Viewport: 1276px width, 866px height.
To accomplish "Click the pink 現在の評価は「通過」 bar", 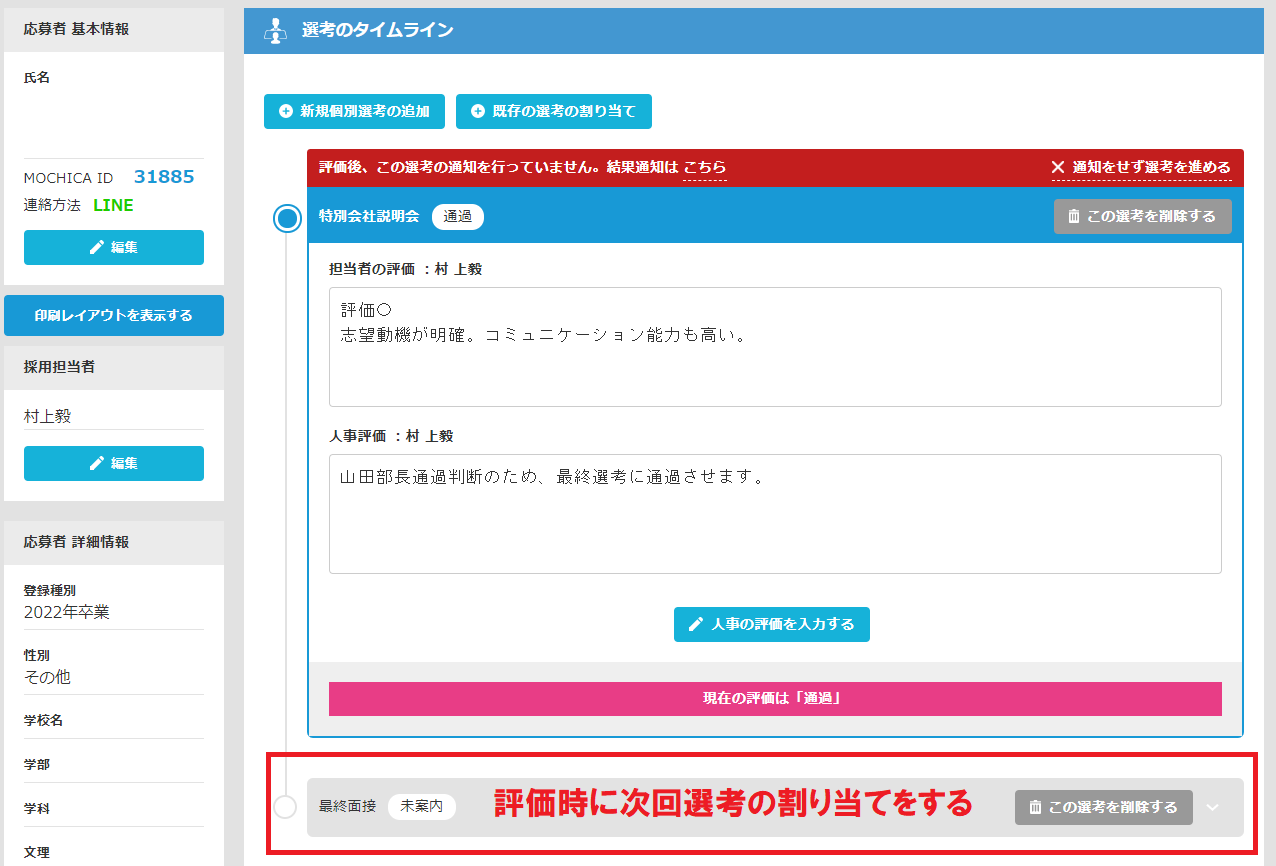I will (x=775, y=699).
